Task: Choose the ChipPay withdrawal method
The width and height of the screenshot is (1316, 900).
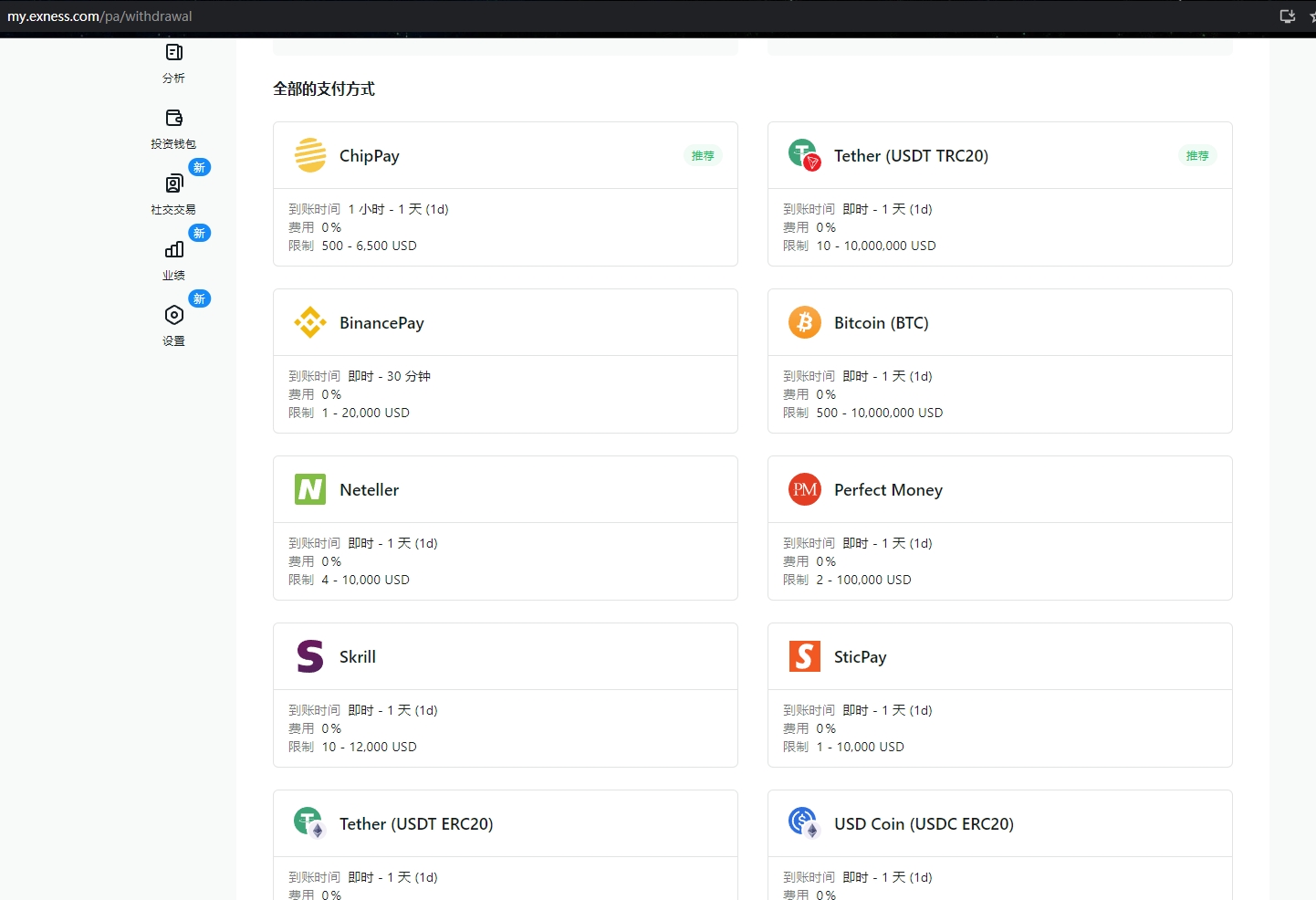Action: coord(506,194)
